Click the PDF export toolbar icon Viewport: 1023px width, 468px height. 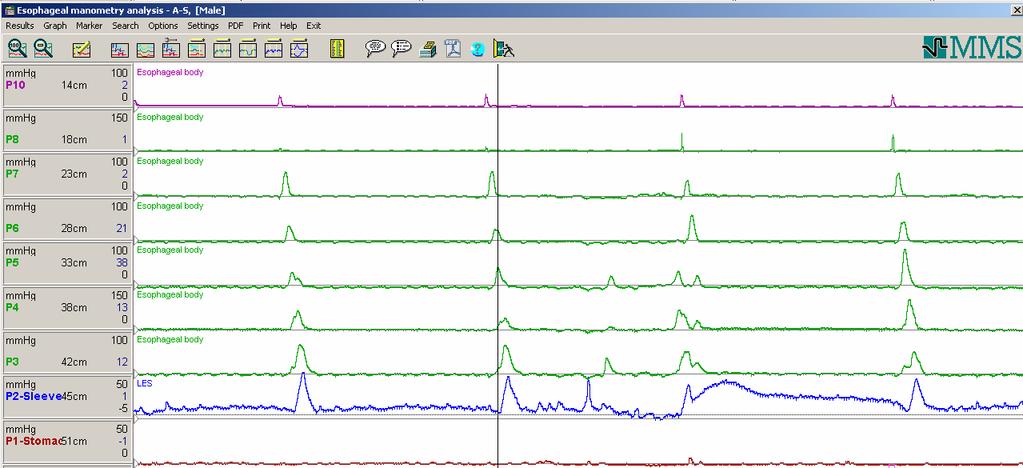point(453,49)
